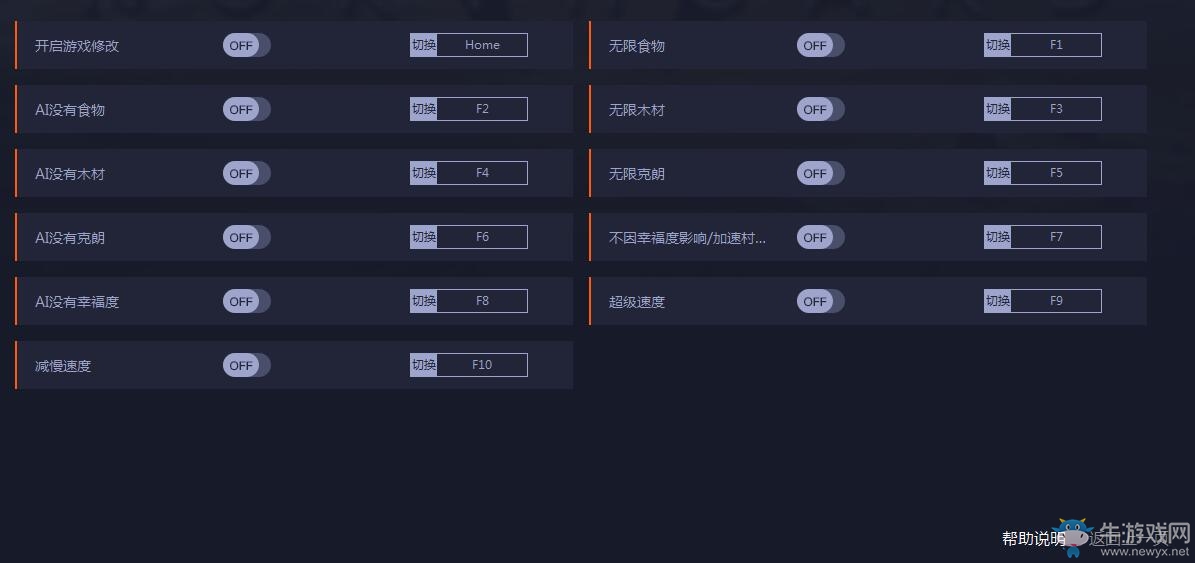
Task: Turn on AI没有食物 switch
Action: tap(246, 109)
